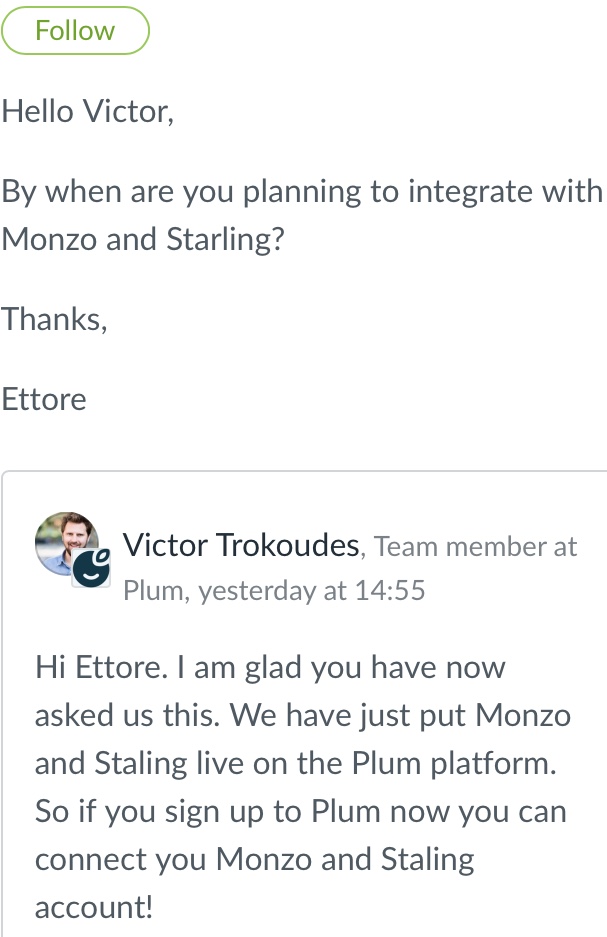Click the word "Plum," before the timestamp
The image size is (607, 937).
[157, 591]
